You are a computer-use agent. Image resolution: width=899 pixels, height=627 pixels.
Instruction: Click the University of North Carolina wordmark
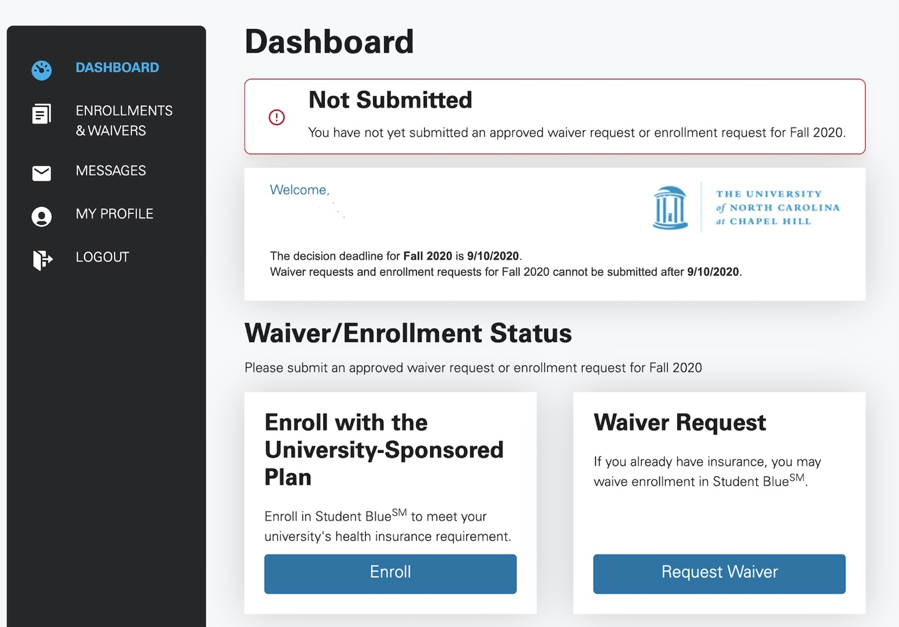(777, 207)
